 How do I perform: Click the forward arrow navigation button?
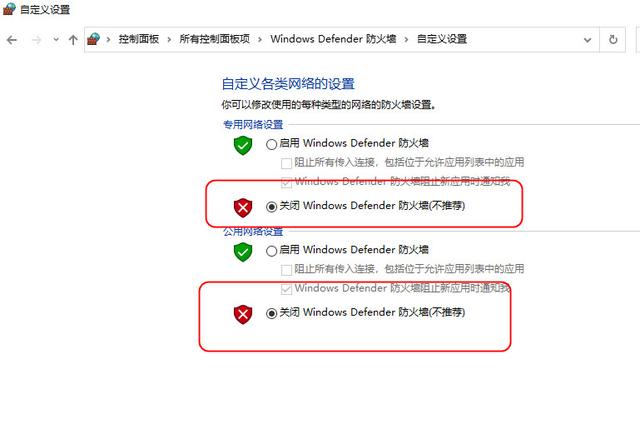point(36,40)
